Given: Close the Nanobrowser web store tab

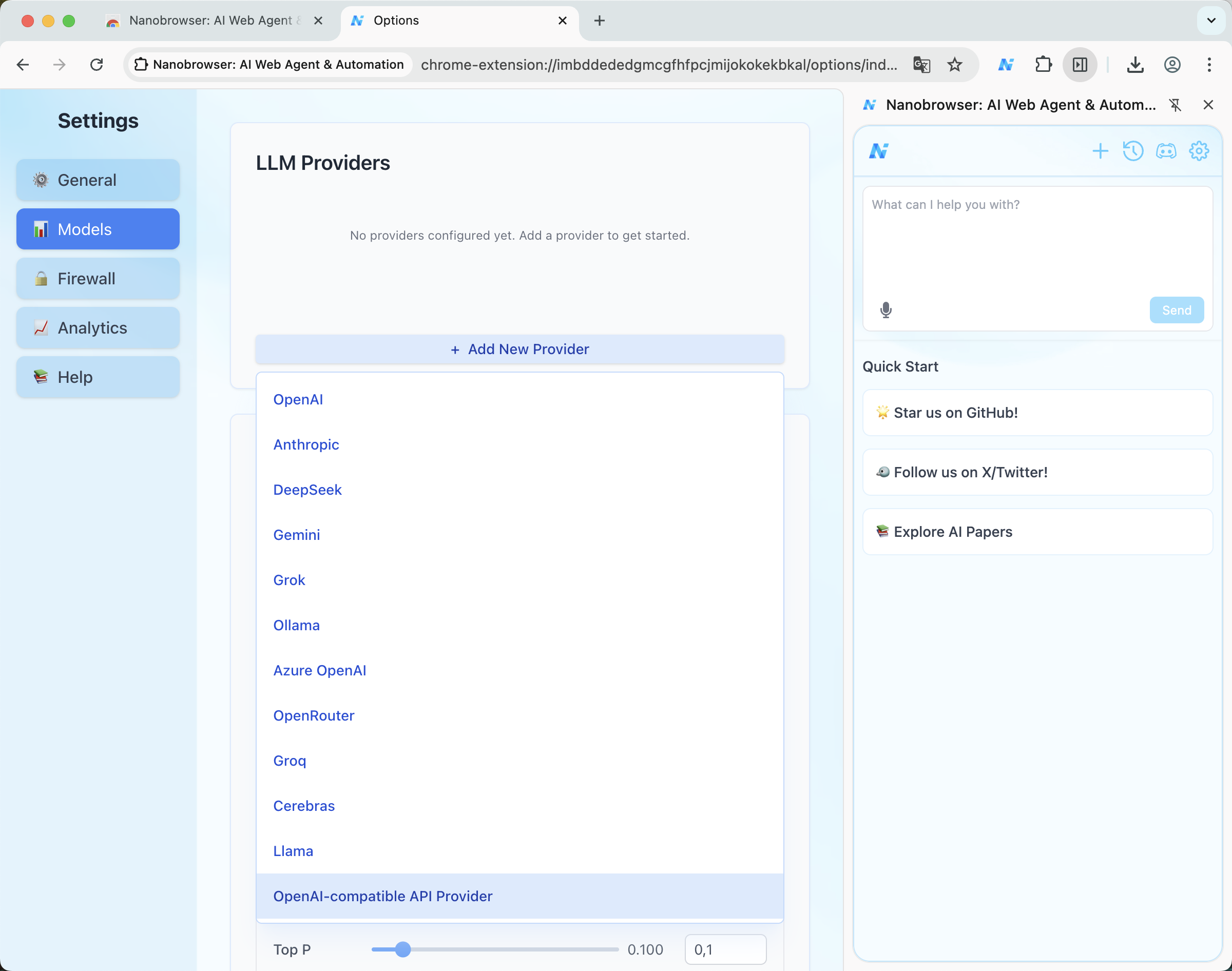Looking at the screenshot, I should 318,21.
